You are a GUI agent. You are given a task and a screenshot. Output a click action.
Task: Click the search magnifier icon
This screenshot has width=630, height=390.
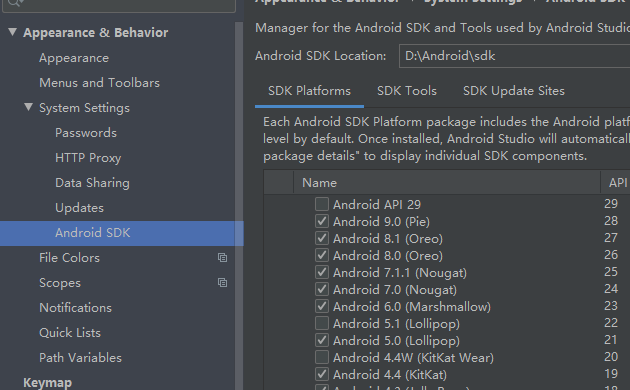[x=13, y=3]
